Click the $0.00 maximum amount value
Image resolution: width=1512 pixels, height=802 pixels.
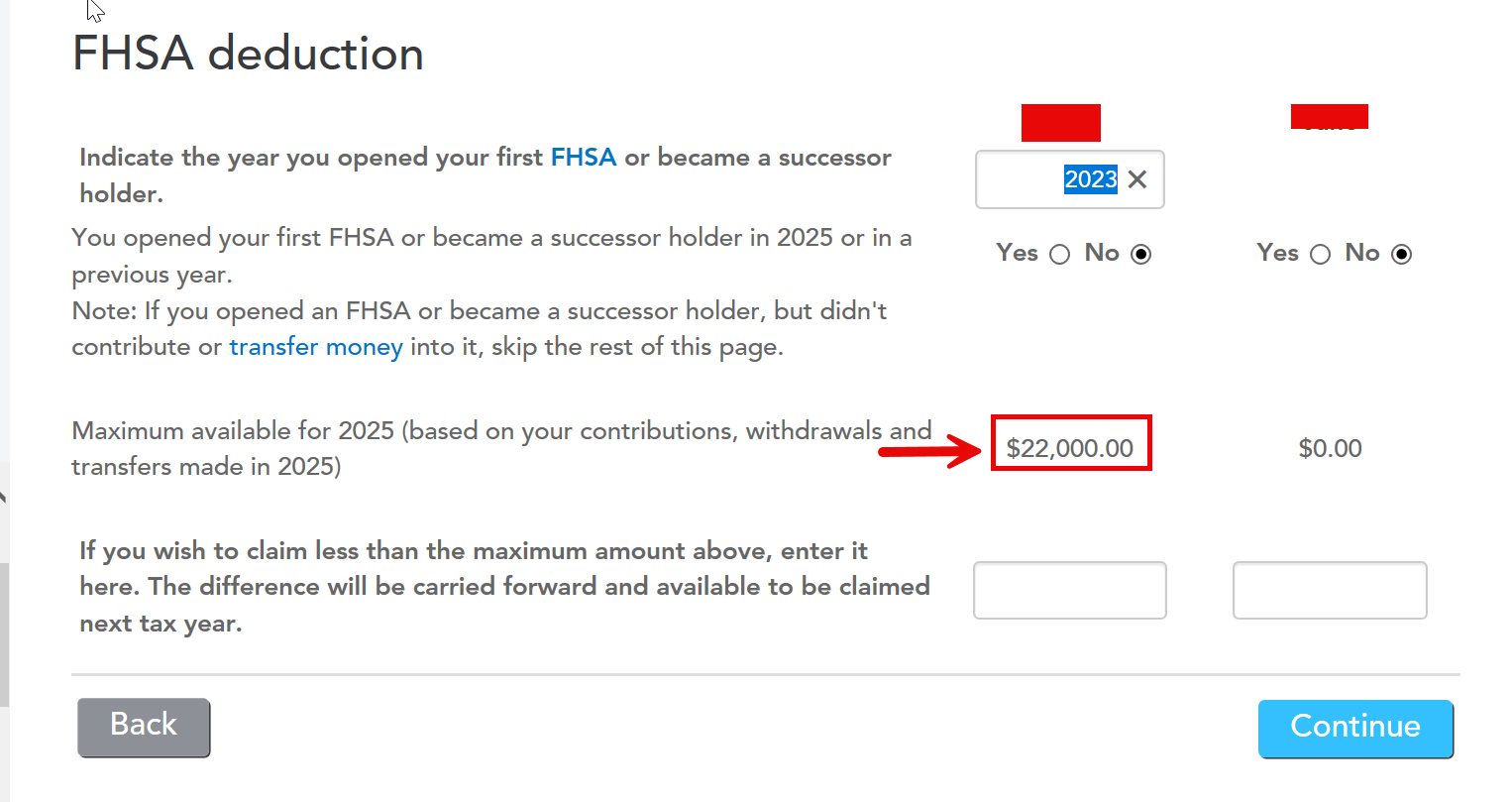(x=1330, y=448)
